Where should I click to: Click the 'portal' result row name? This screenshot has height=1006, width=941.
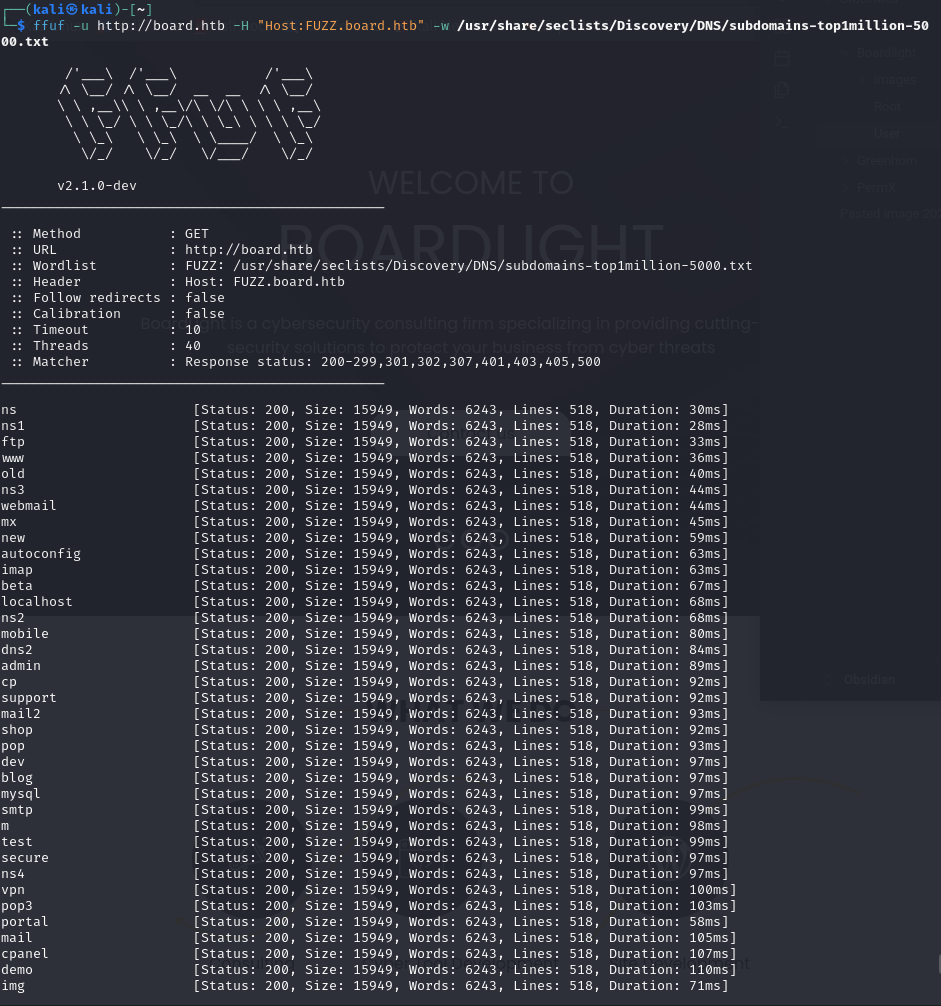coord(24,922)
